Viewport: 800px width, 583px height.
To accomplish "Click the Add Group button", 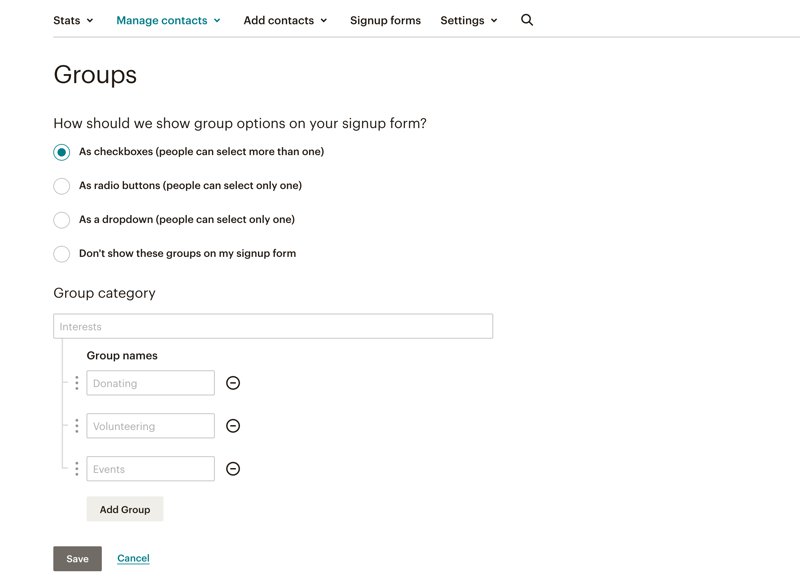I will tap(125, 509).
